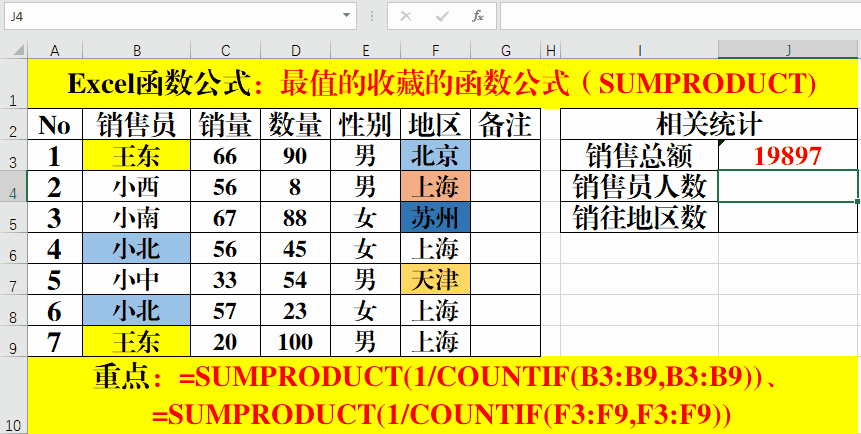
Task: Select column G header
Action: point(506,51)
